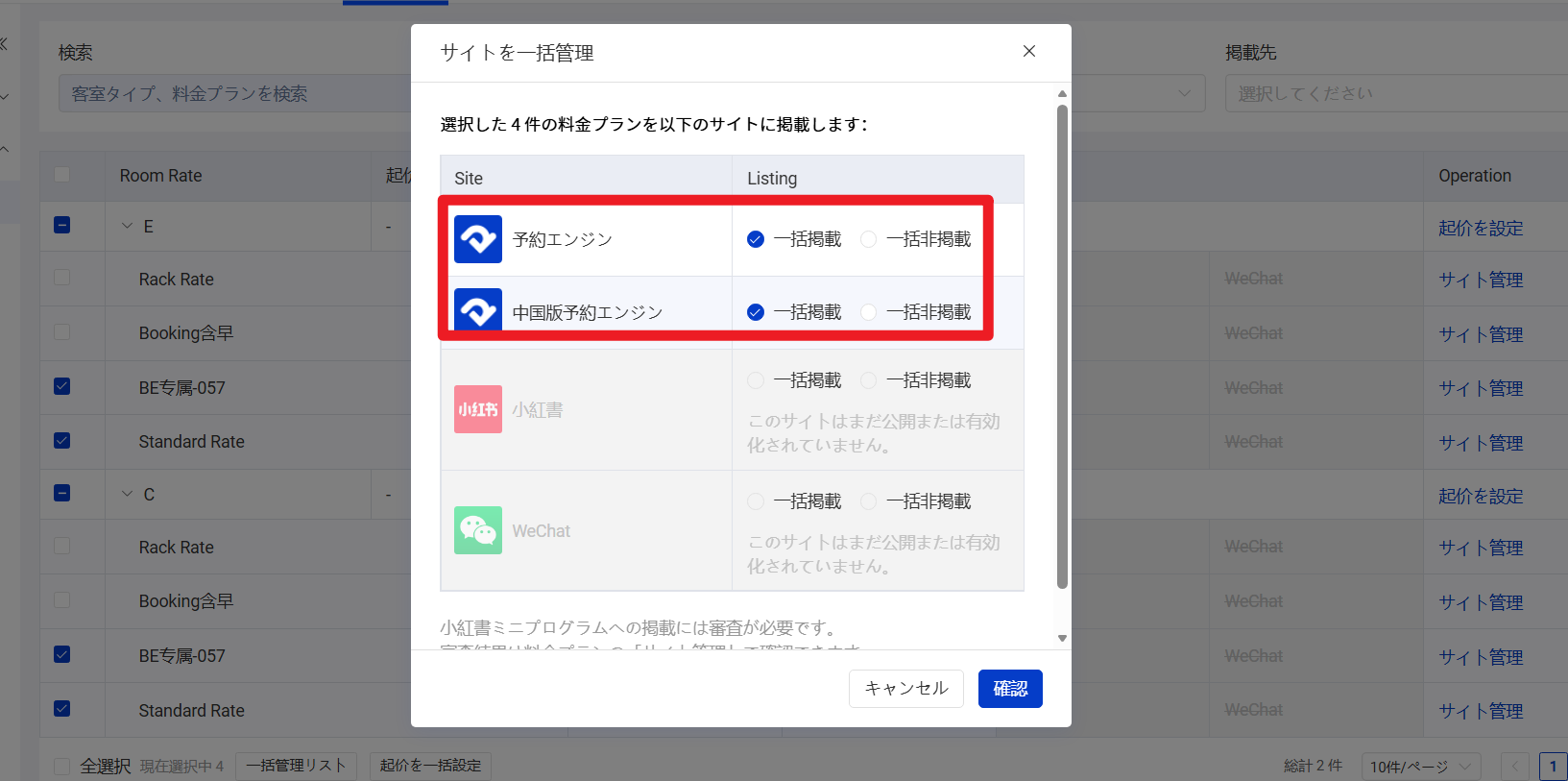The width and height of the screenshot is (1568, 781).
Task: Collapse the room type E row
Action: 127,226
